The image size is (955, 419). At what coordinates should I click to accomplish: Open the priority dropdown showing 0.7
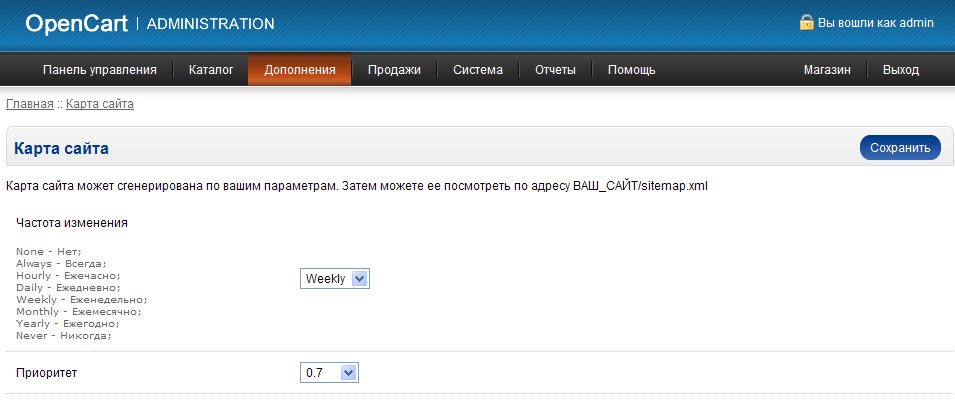point(330,373)
